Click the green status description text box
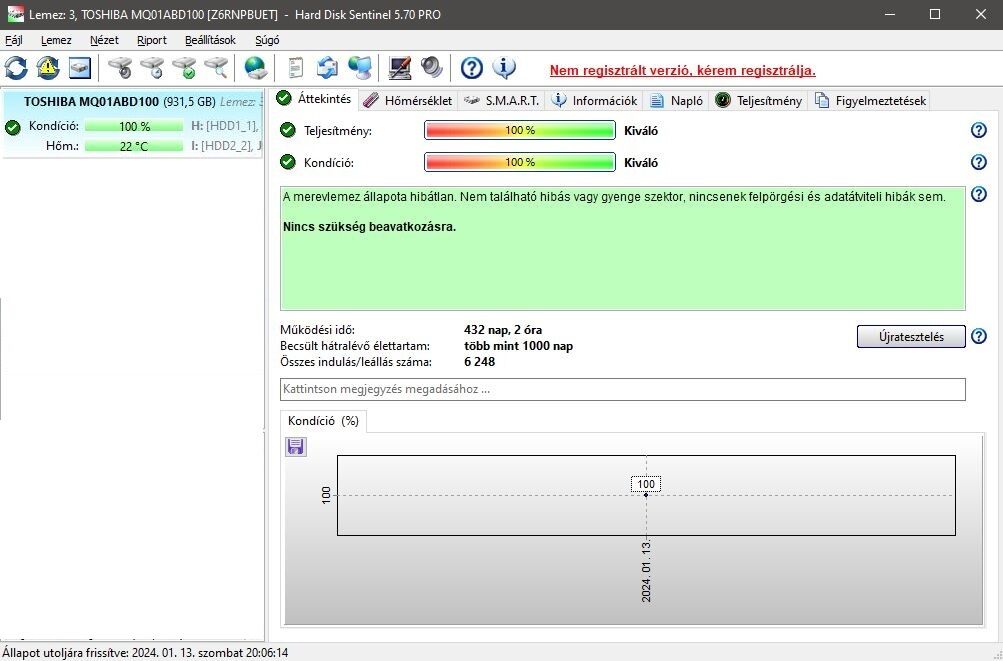The image size is (1003, 661). point(622,248)
